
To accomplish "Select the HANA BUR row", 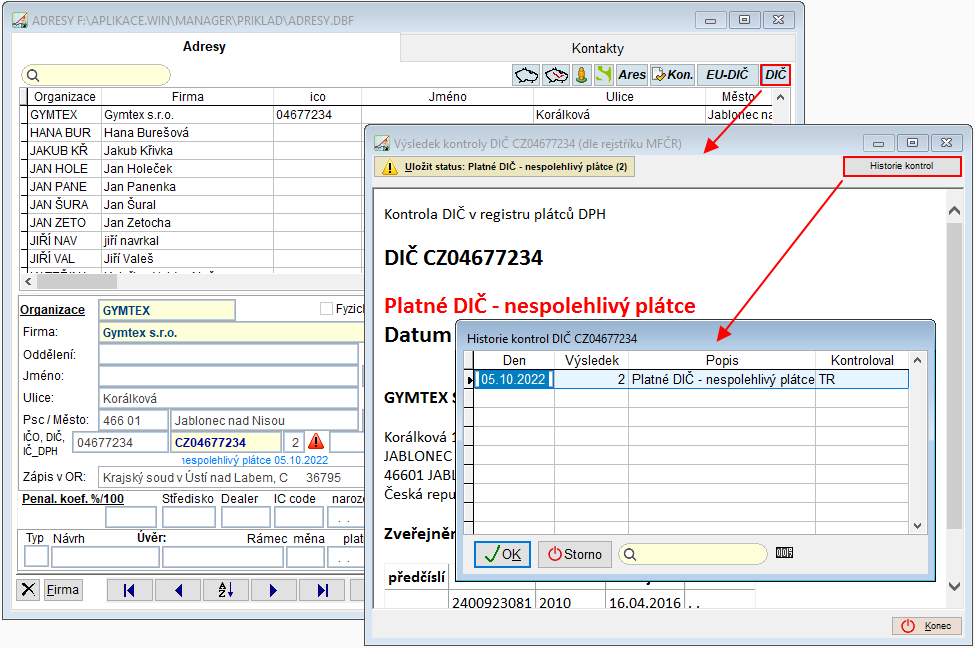I will (195, 132).
